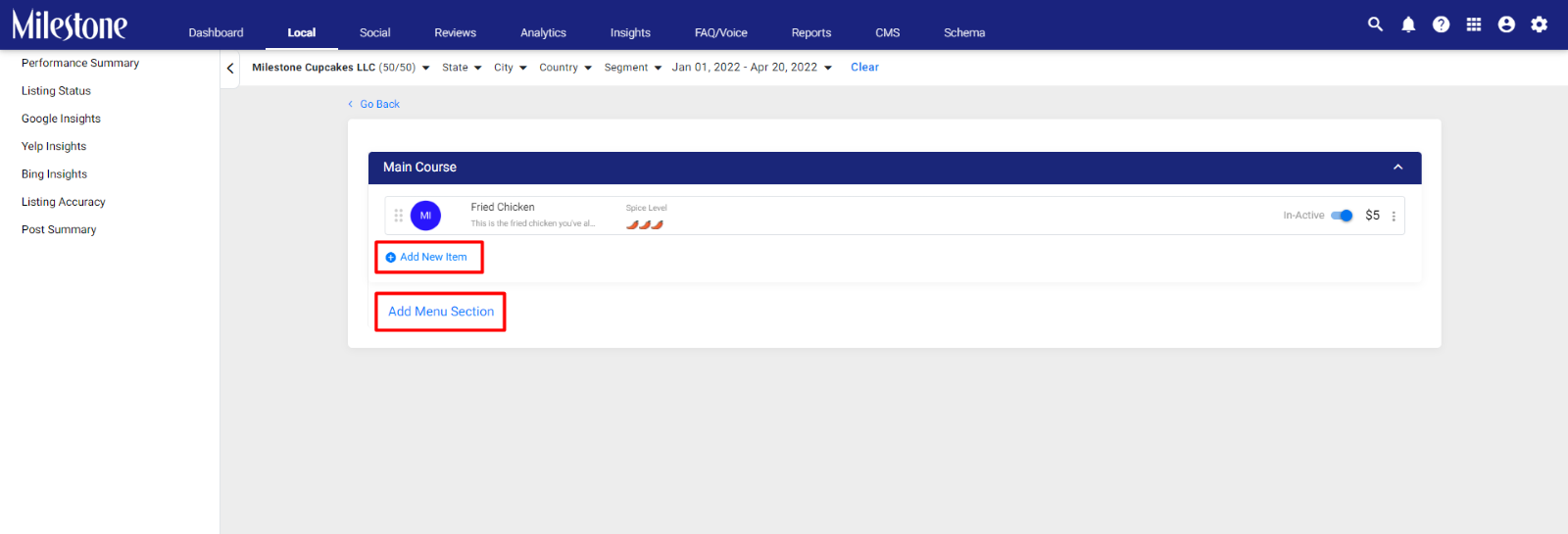Open the help question mark icon
The width and height of the screenshot is (1568, 534).
pyautogui.click(x=1441, y=24)
